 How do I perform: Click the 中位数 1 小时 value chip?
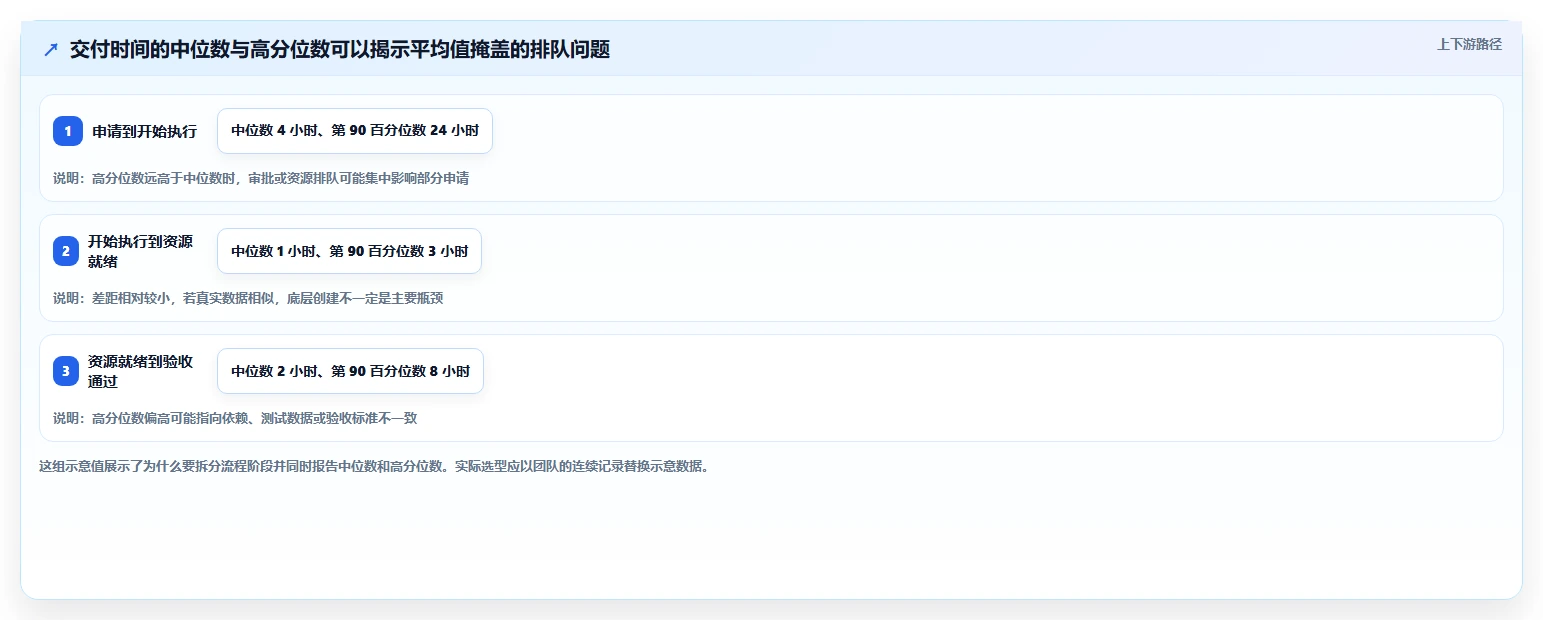click(349, 251)
